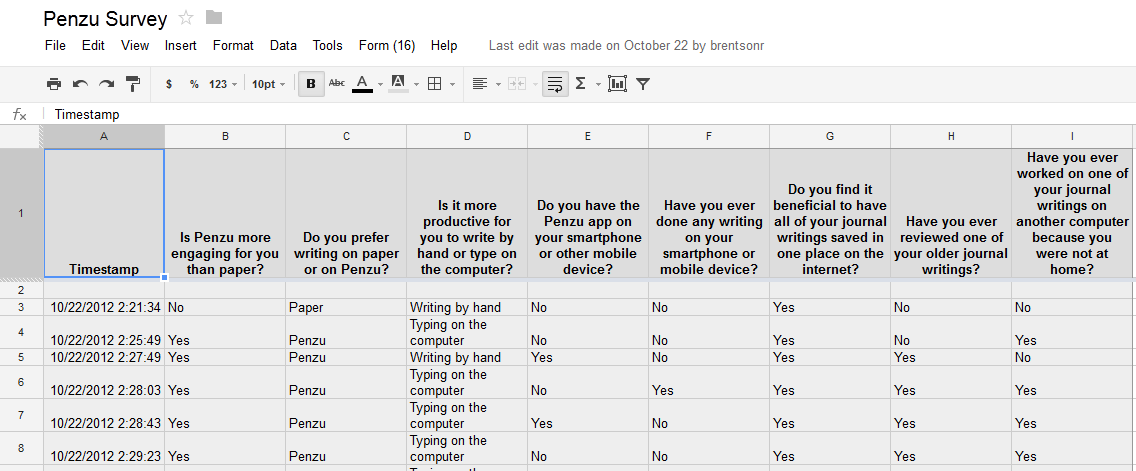Image resolution: width=1136 pixels, height=471 pixels.
Task: Click the text color A icon
Action: pos(362,84)
